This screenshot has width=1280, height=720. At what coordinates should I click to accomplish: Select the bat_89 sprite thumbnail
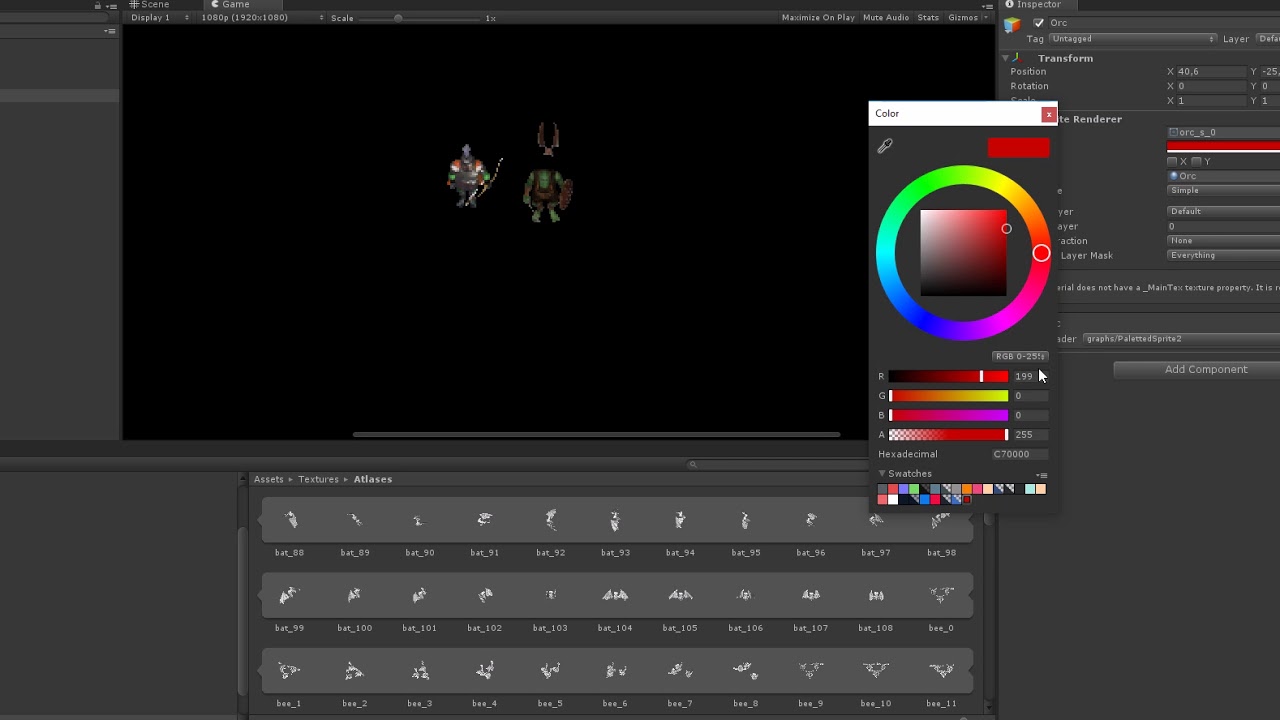point(354,520)
